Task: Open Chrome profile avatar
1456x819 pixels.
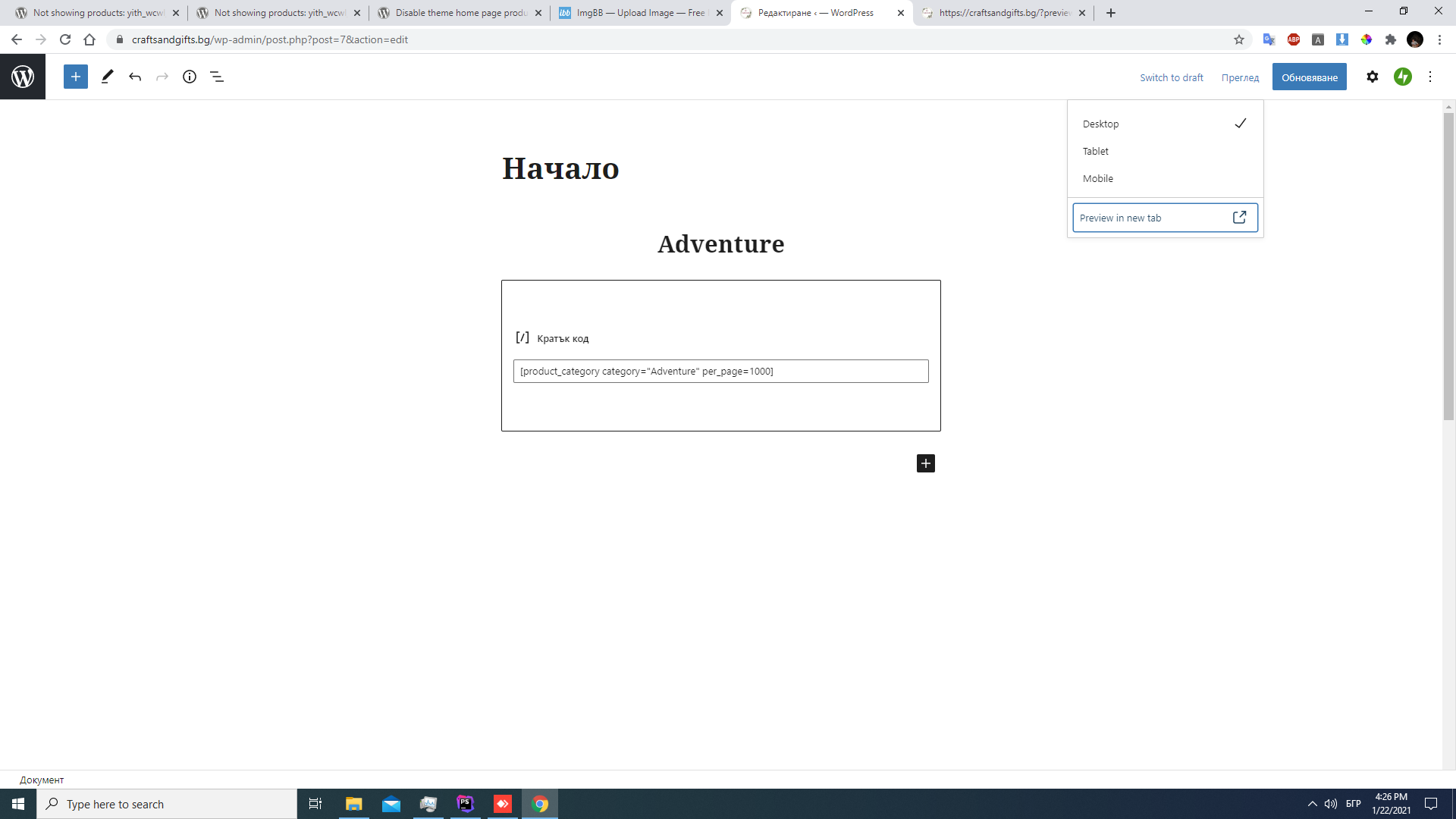Action: [x=1415, y=39]
